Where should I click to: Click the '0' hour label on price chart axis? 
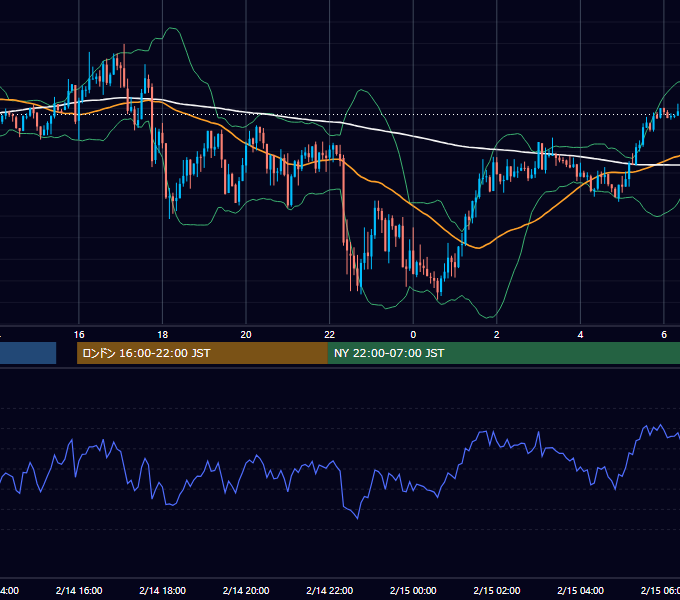tap(413, 335)
